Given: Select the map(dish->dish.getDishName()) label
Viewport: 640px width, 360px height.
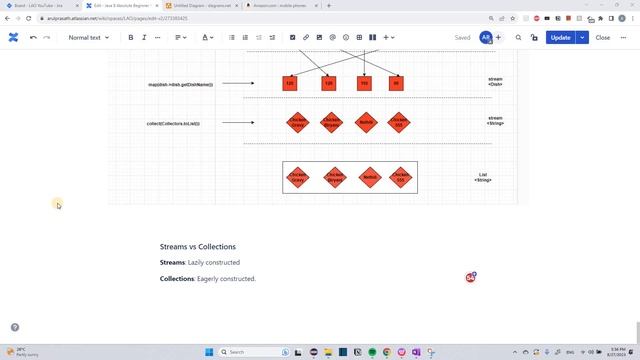Looking at the screenshot, I should point(180,84).
